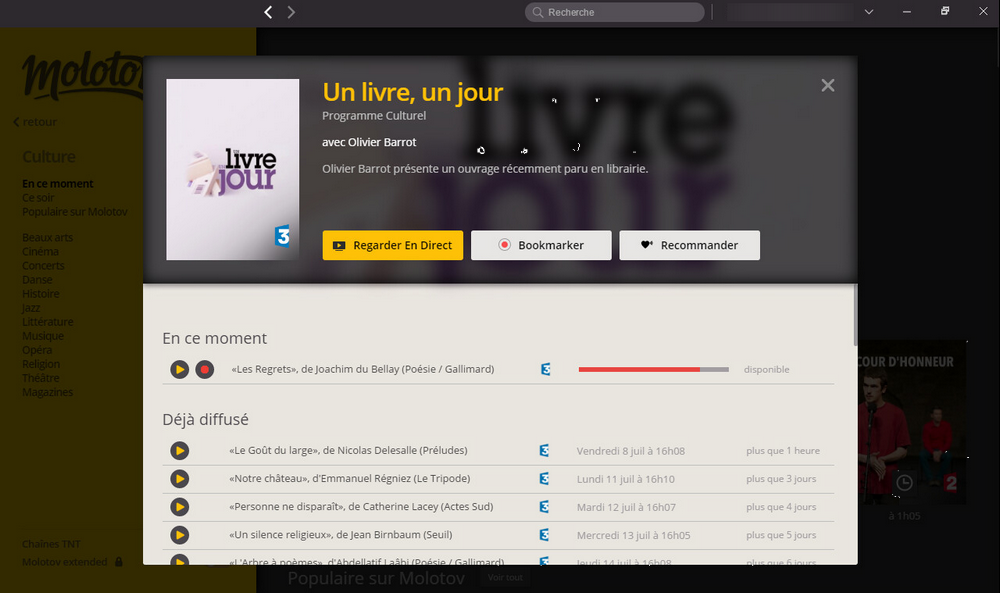Click the Recherche search field
This screenshot has height=593, width=1000.
click(615, 12)
